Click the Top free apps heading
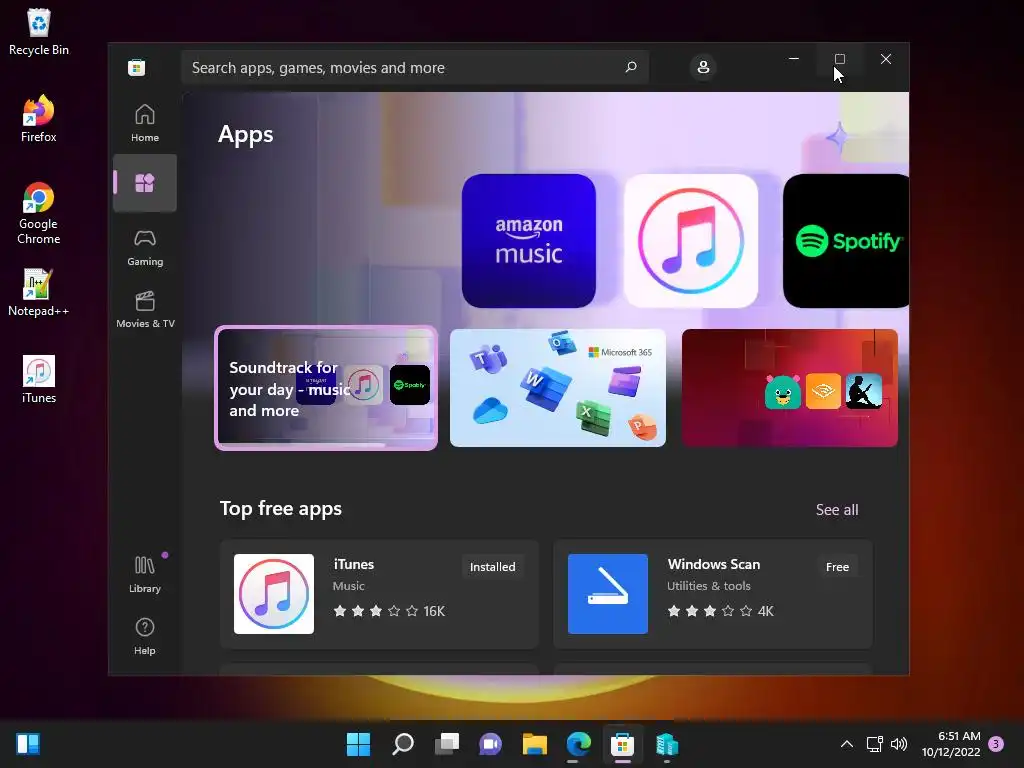The height and width of the screenshot is (768, 1024). (x=281, y=509)
